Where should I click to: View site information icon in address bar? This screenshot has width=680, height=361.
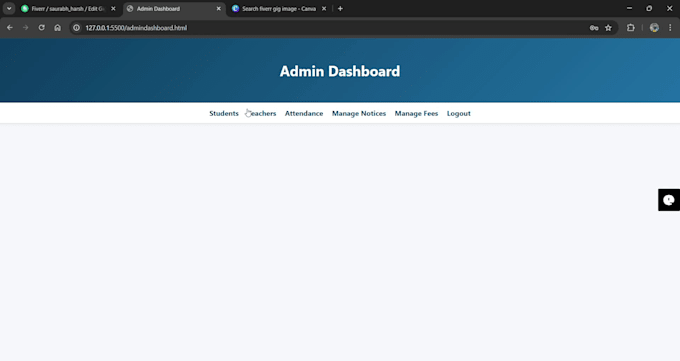point(76,28)
